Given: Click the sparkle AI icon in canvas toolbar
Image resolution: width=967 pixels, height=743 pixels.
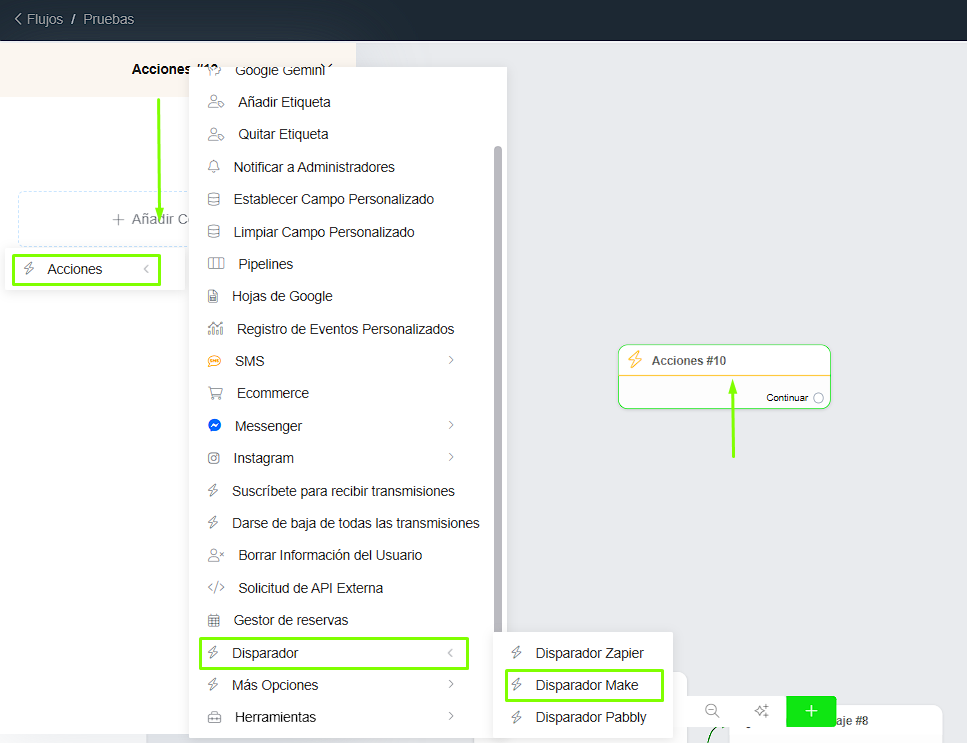Looking at the screenshot, I should coord(761,711).
